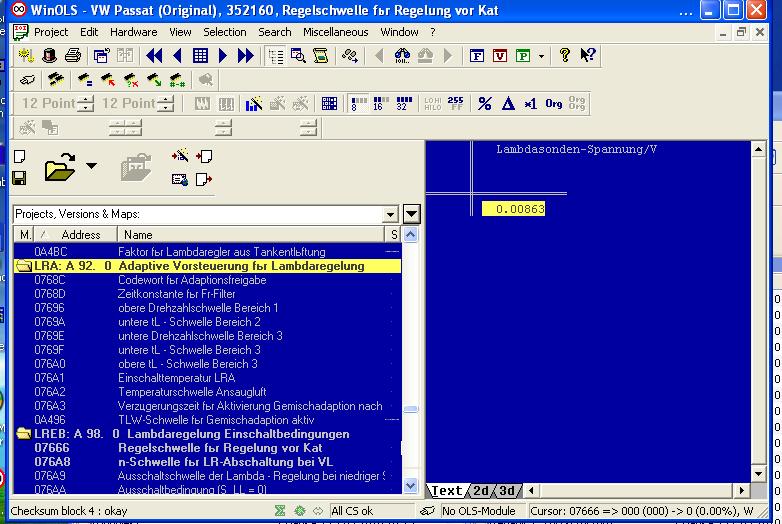Screen dimensions: 782x524
Task: Click the blue hex grid icon
Action: pyautogui.click(x=329, y=104)
